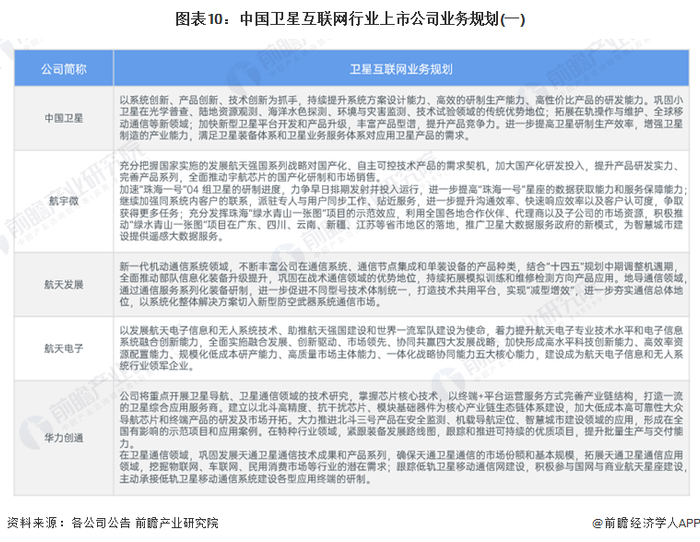Click the business plan text for 华力创通

click(x=401, y=438)
